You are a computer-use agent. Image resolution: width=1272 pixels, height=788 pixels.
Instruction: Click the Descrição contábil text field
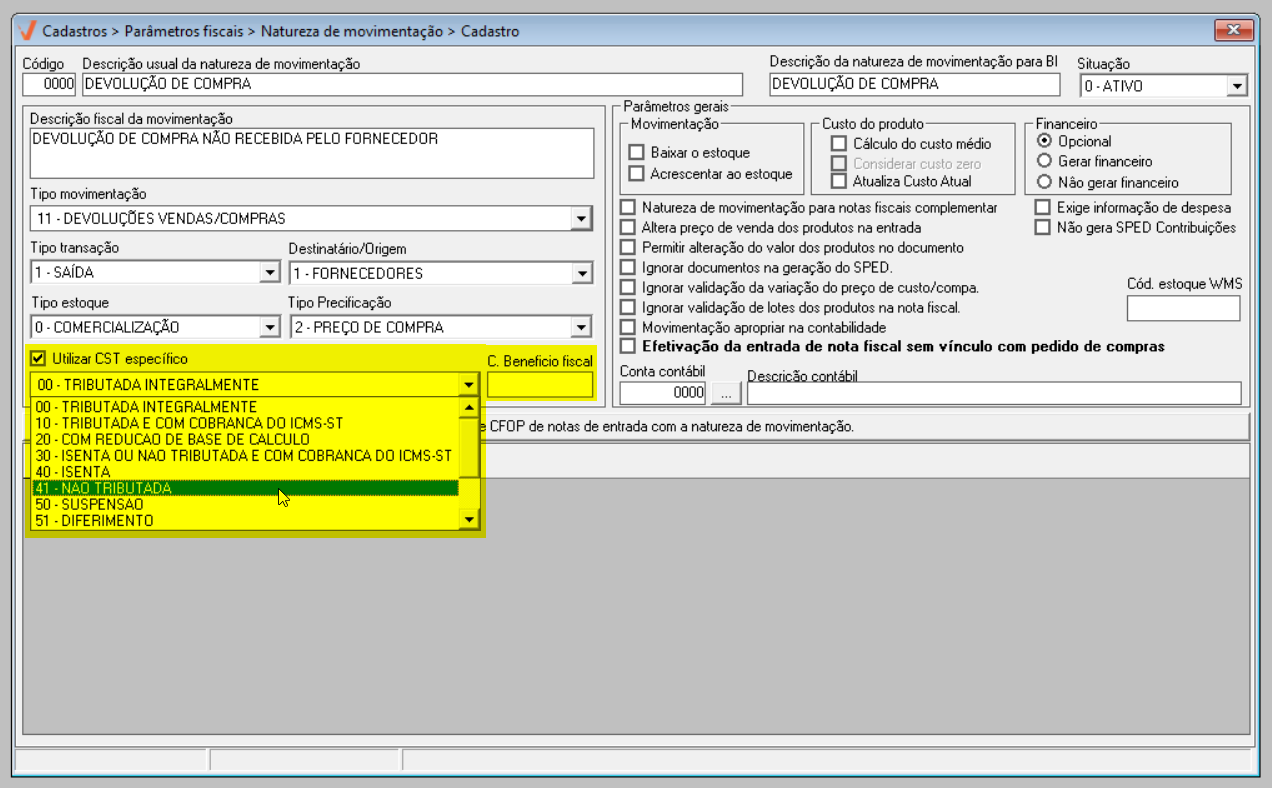[993, 394]
